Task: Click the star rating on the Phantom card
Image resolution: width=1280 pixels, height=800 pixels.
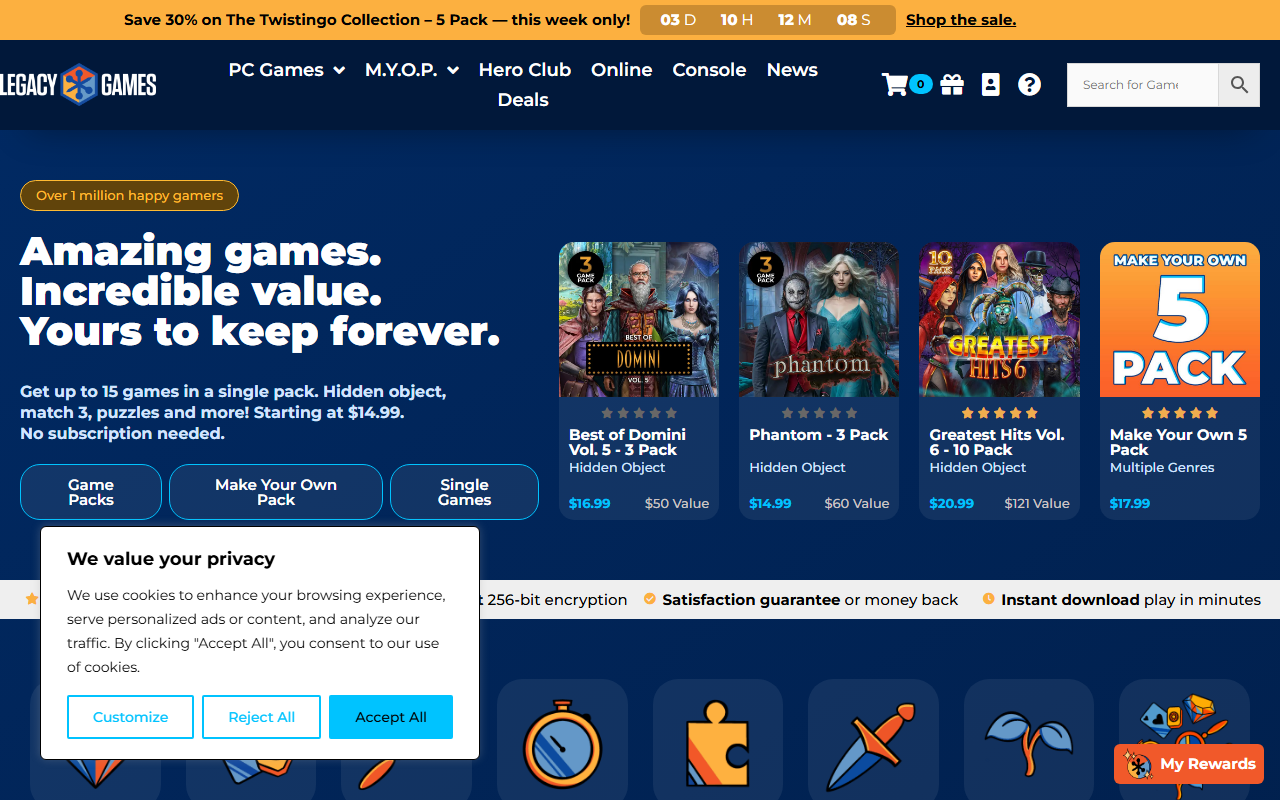Action: [819, 413]
